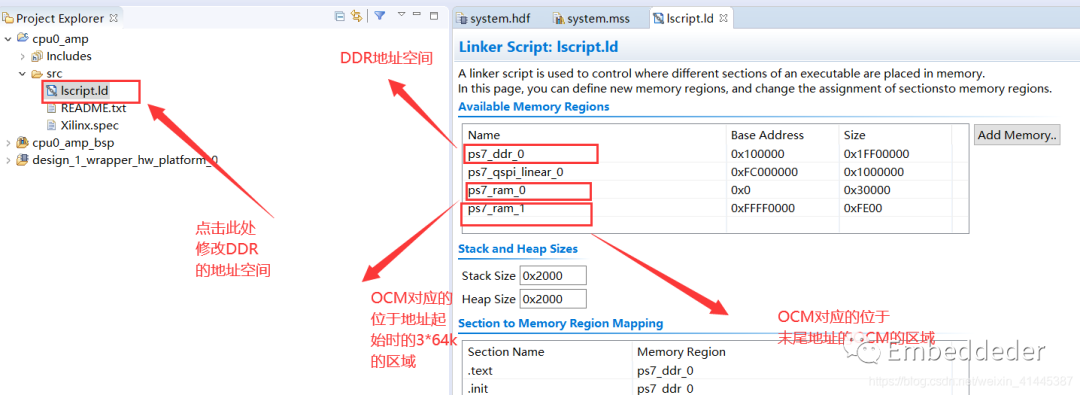The image size is (1080, 395).
Task: Click the Project Explorer tab icon
Action: [8, 19]
